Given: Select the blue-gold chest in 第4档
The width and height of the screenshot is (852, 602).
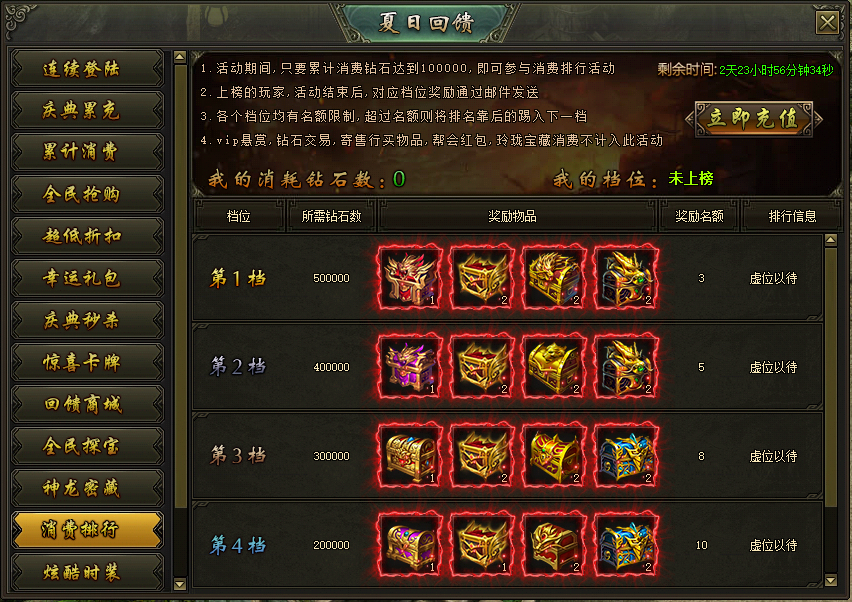Looking at the screenshot, I should tap(626, 545).
